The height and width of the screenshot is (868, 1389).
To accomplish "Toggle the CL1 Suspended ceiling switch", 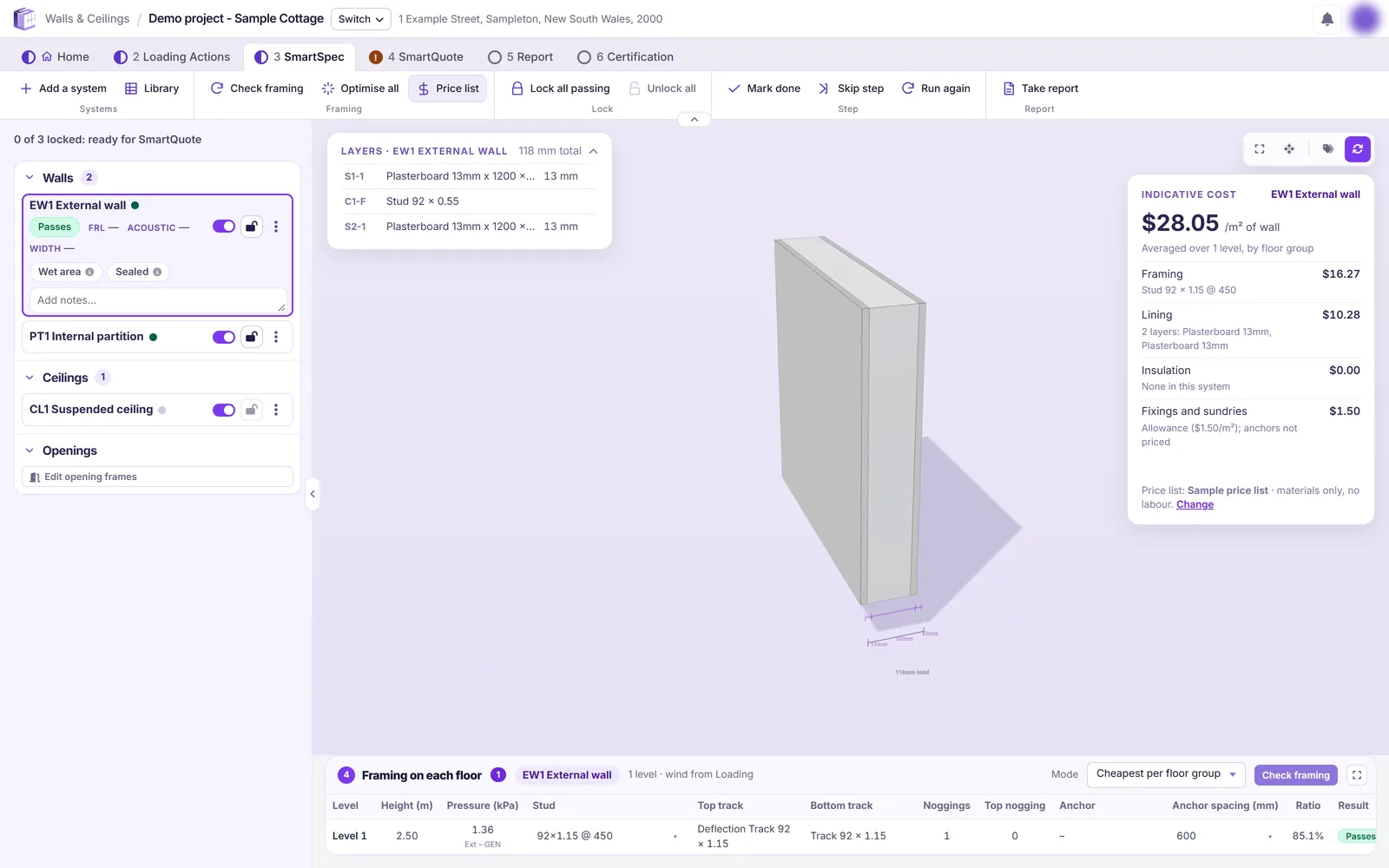I will click(224, 410).
